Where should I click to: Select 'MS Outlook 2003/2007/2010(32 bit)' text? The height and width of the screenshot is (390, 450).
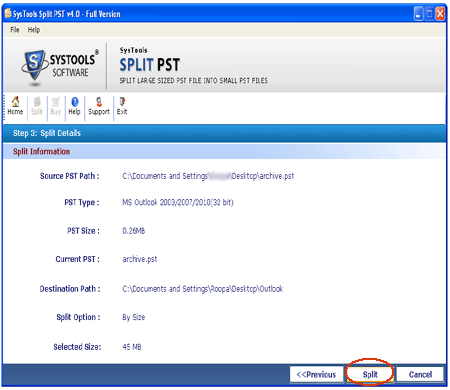[178, 202]
